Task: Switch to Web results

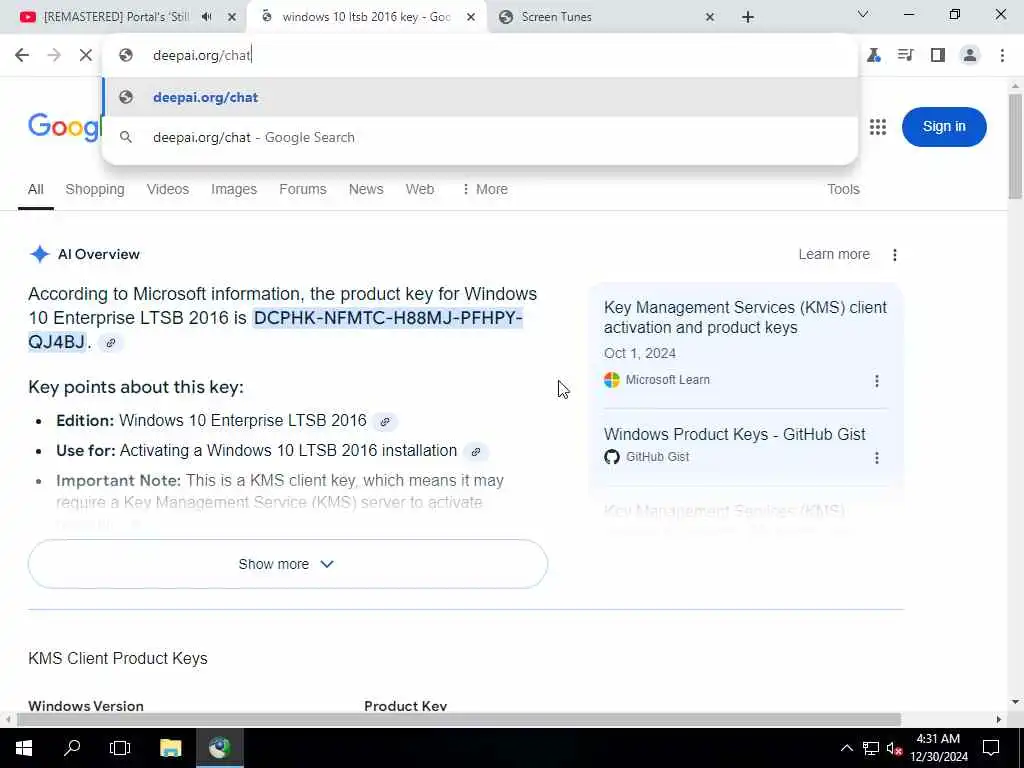Action: (419, 189)
